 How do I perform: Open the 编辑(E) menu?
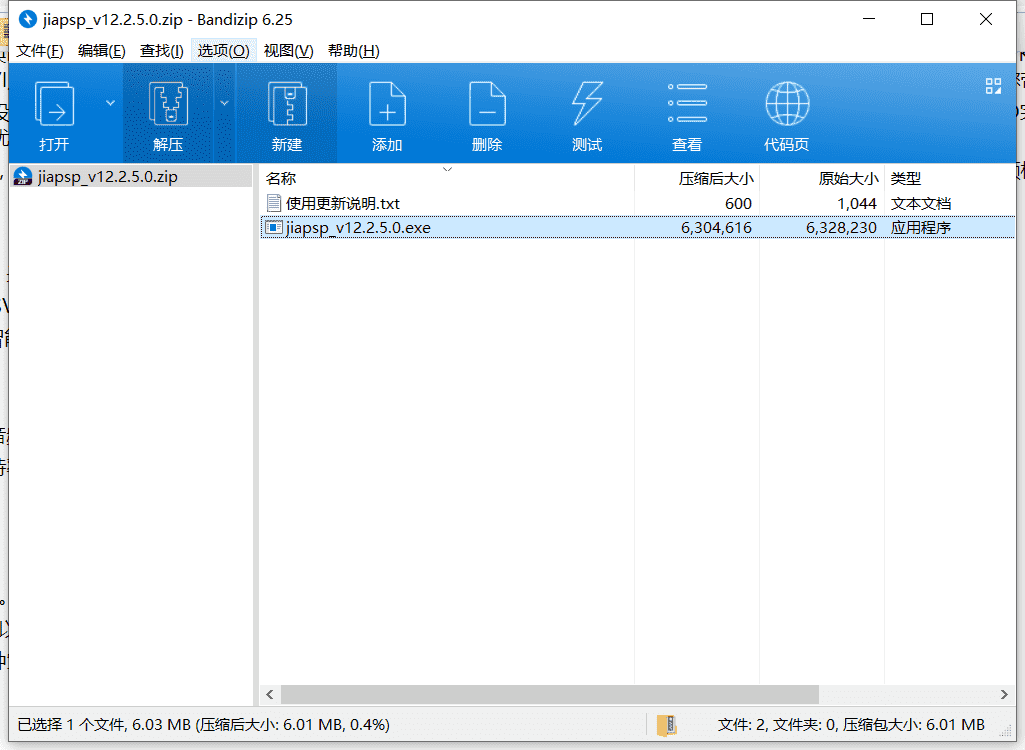click(x=101, y=51)
